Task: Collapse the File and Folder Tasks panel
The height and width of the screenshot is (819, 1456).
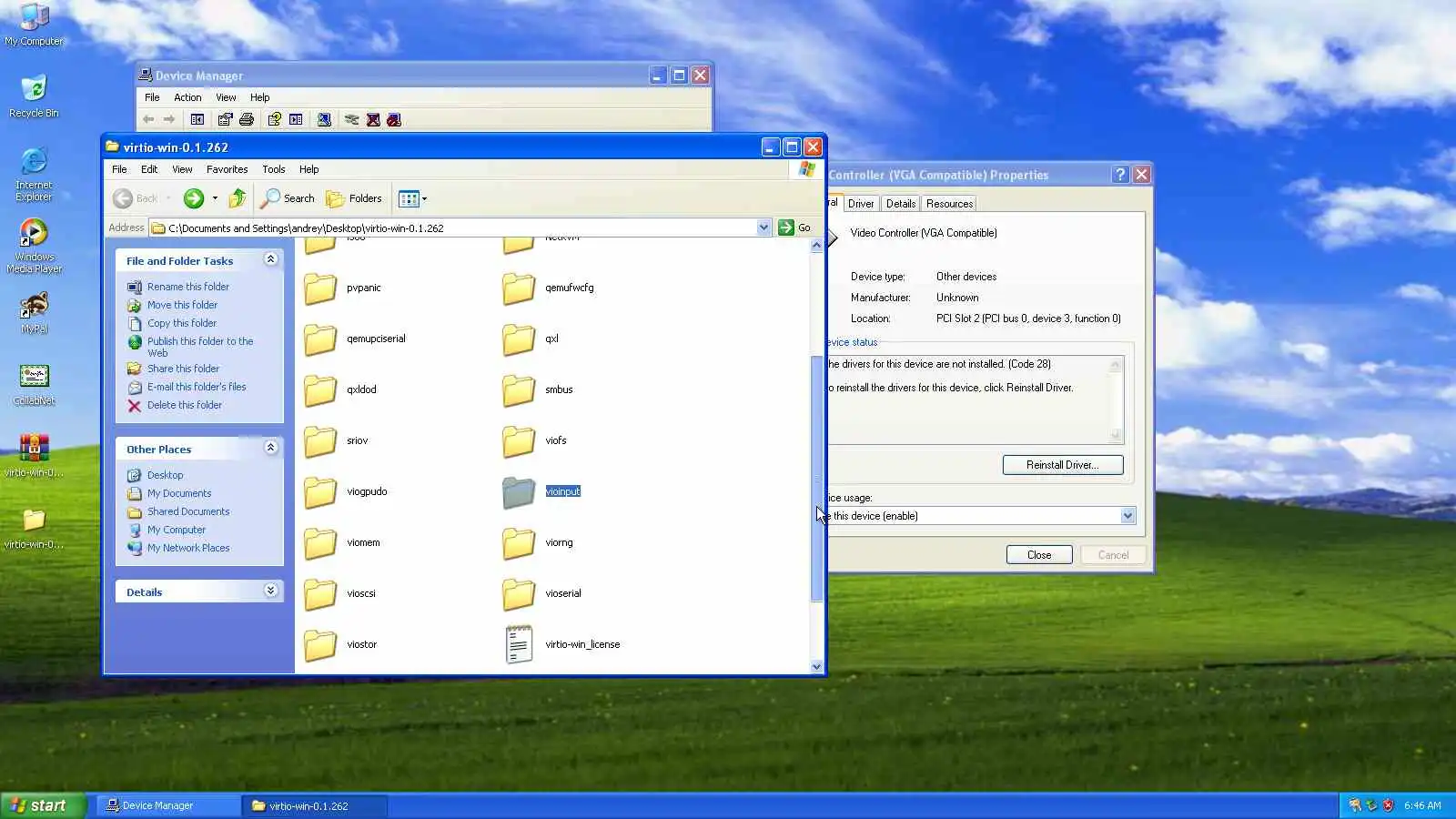Action: [x=270, y=259]
